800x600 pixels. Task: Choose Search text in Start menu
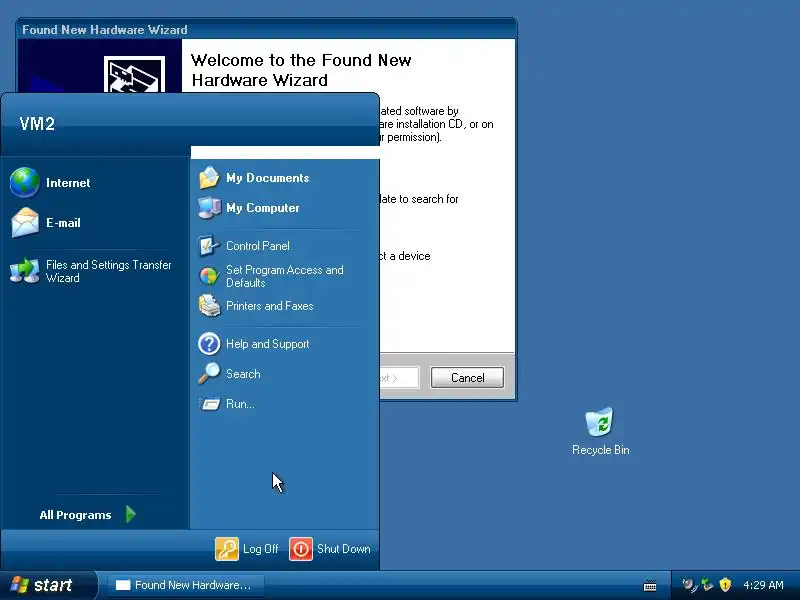coord(243,374)
